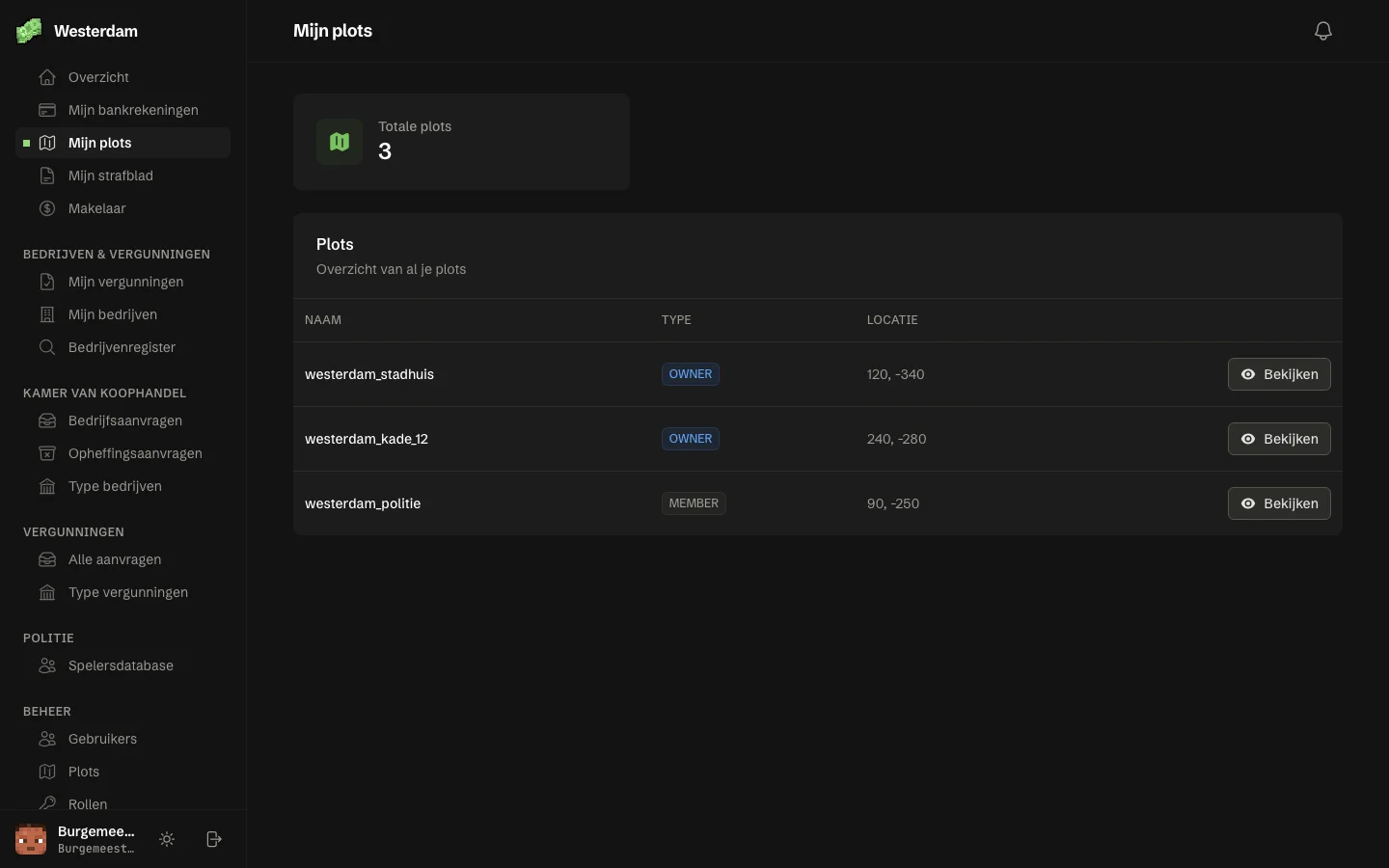Click the Bedrijvenregister search icon
Screen dimensions: 1389x868
(x=47, y=347)
